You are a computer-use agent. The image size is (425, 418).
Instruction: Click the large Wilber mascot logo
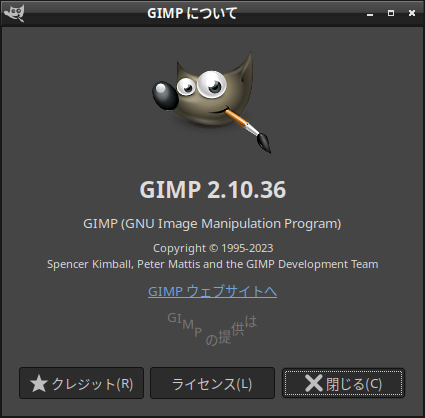(212, 102)
